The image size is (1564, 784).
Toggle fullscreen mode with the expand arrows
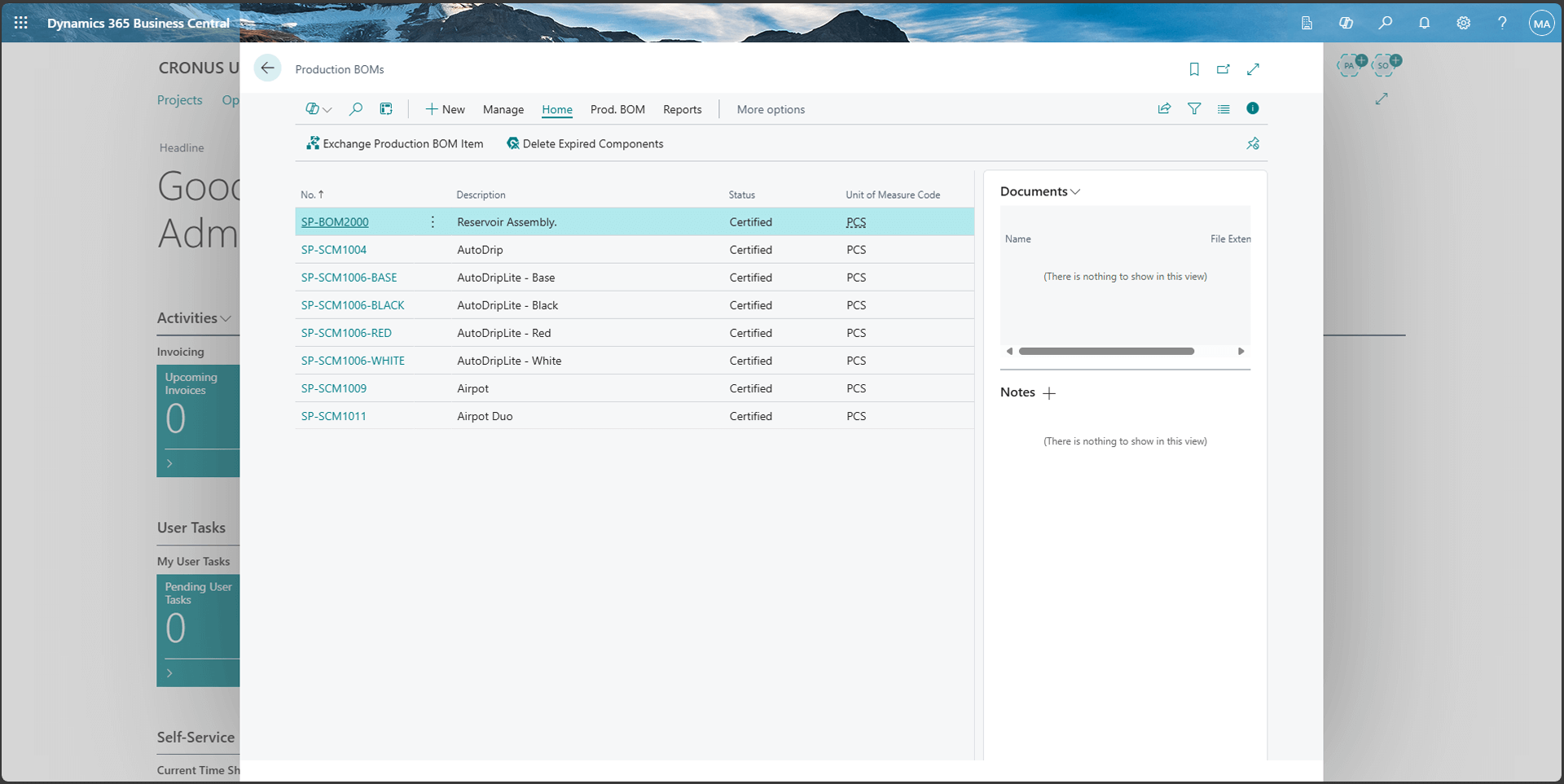point(1253,69)
